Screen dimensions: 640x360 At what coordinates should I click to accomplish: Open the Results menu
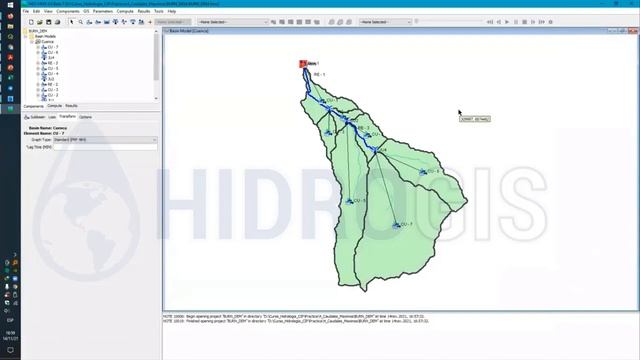point(144,11)
